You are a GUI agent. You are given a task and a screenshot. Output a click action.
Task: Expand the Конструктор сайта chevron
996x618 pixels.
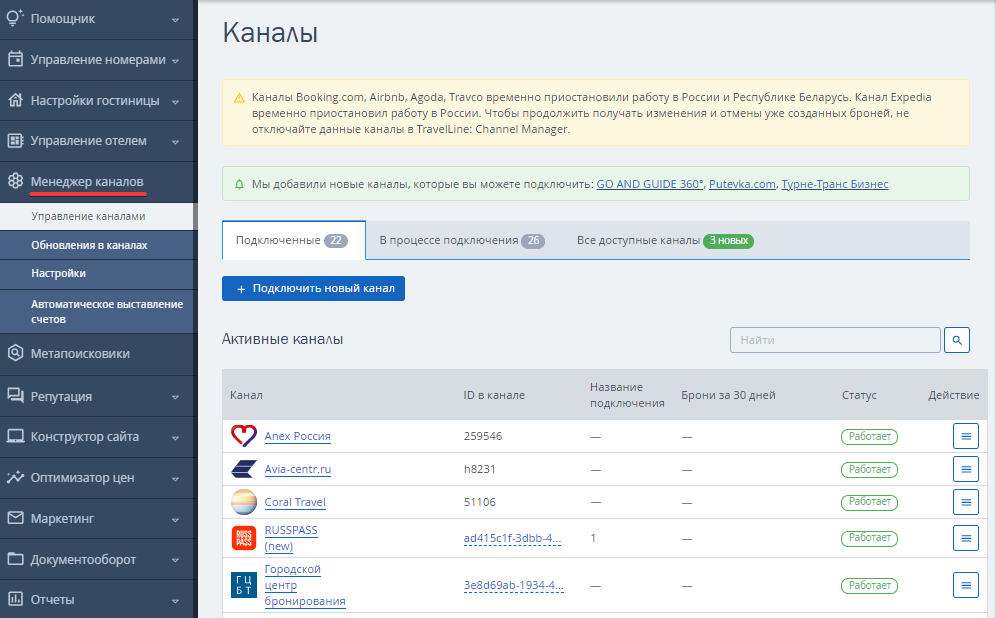pyautogui.click(x=175, y=438)
